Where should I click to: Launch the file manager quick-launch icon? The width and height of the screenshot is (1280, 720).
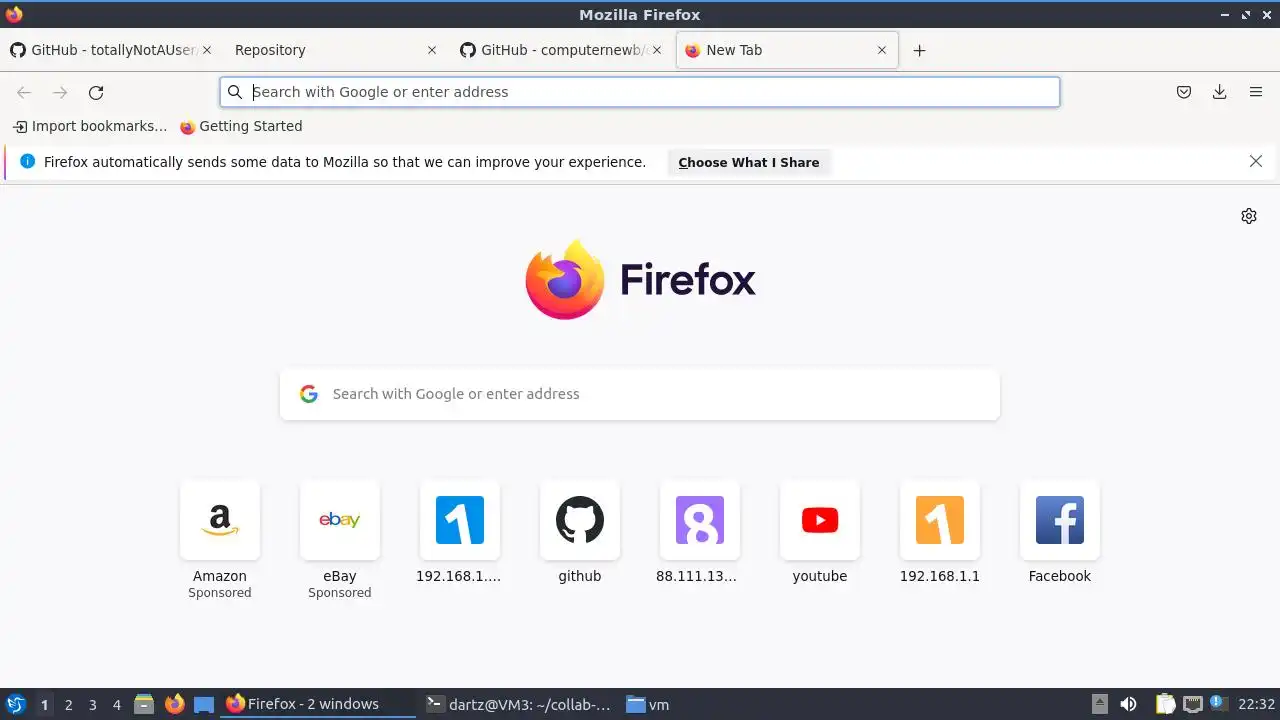[144, 705]
